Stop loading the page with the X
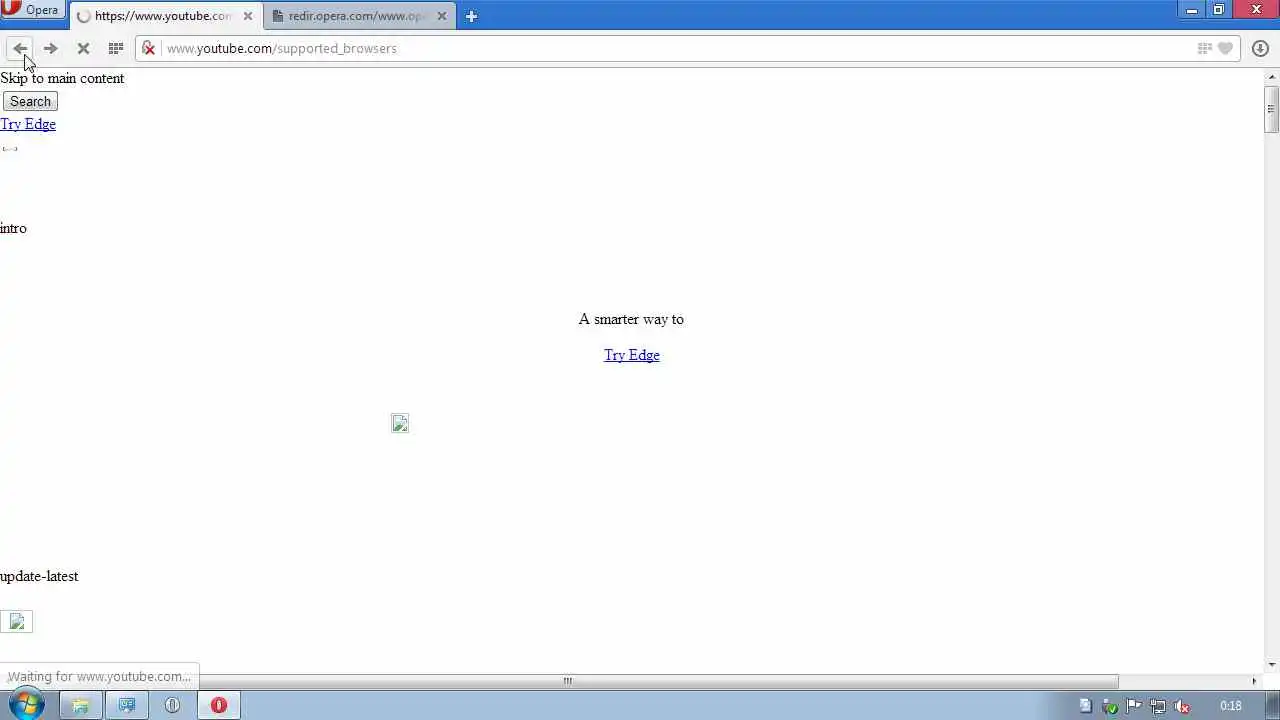The width and height of the screenshot is (1280, 720). (x=83, y=48)
